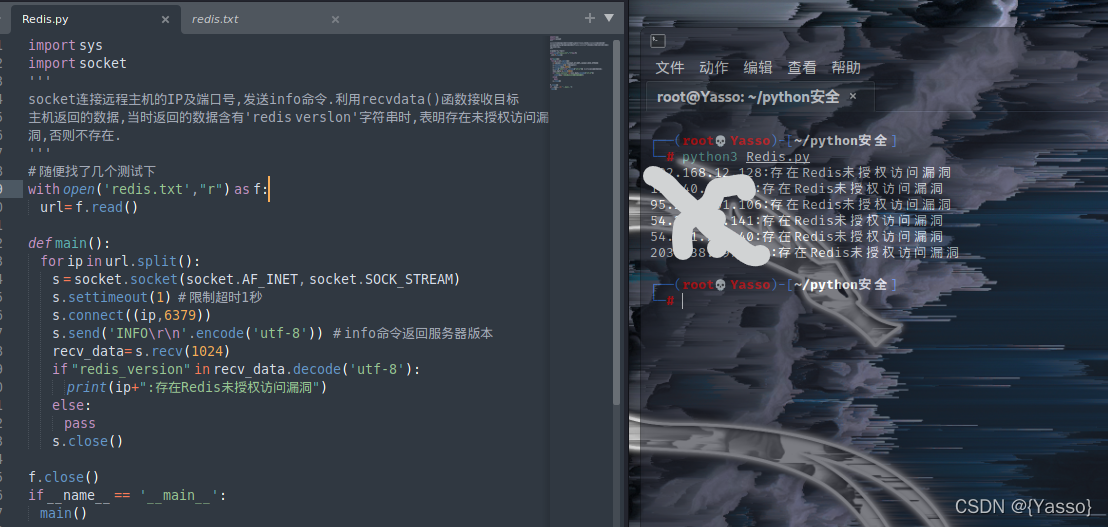The image size is (1108, 527).
Task: Click the final 'main()' call line
Action: pos(64,513)
